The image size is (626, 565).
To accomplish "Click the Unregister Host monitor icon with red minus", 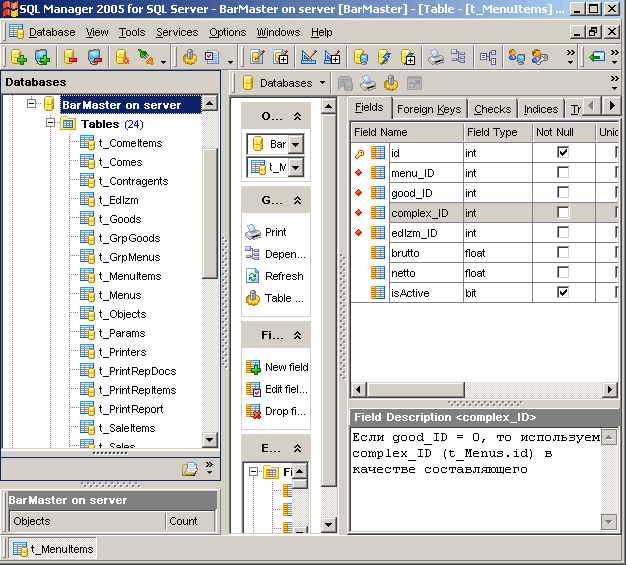I will pyautogui.click(x=95, y=57).
